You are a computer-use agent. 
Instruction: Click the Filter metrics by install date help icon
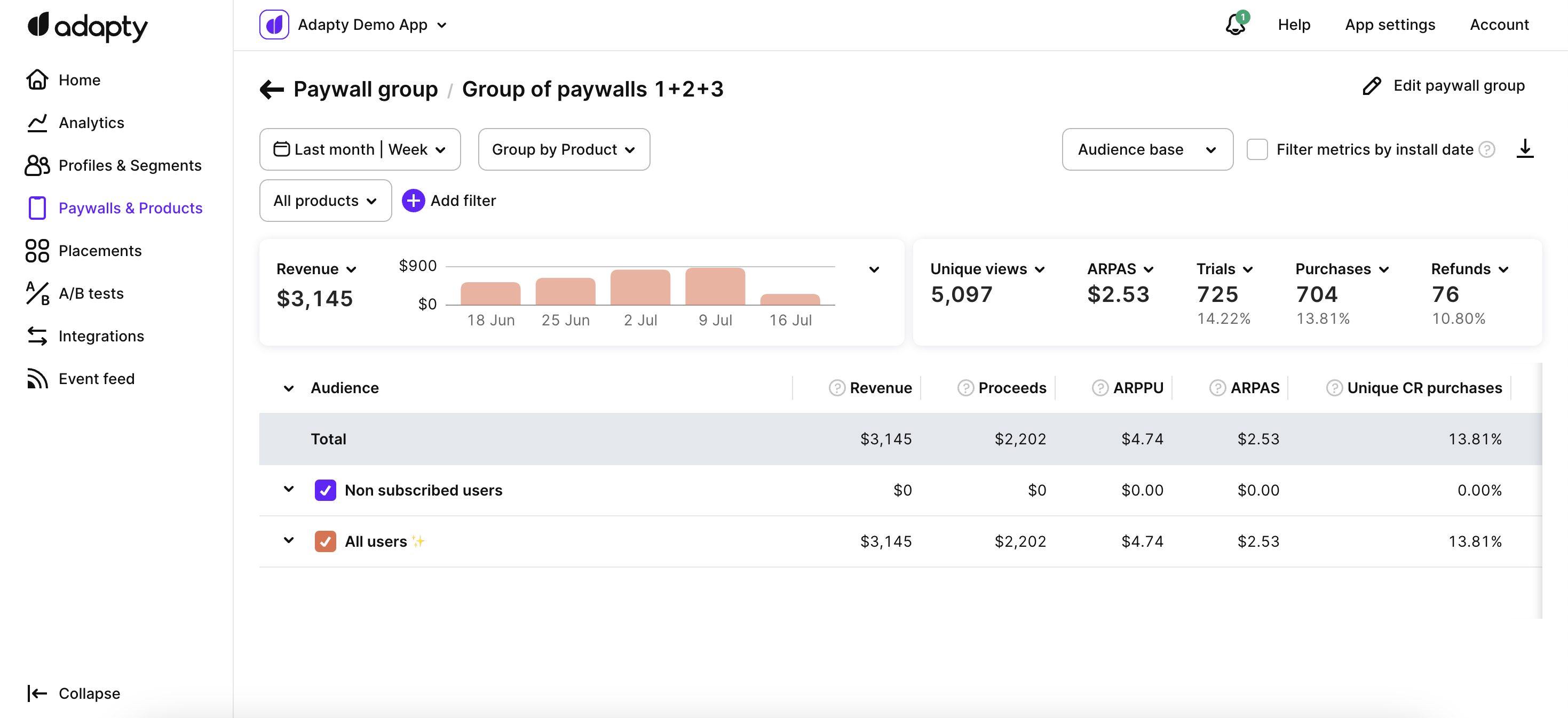[1487, 150]
